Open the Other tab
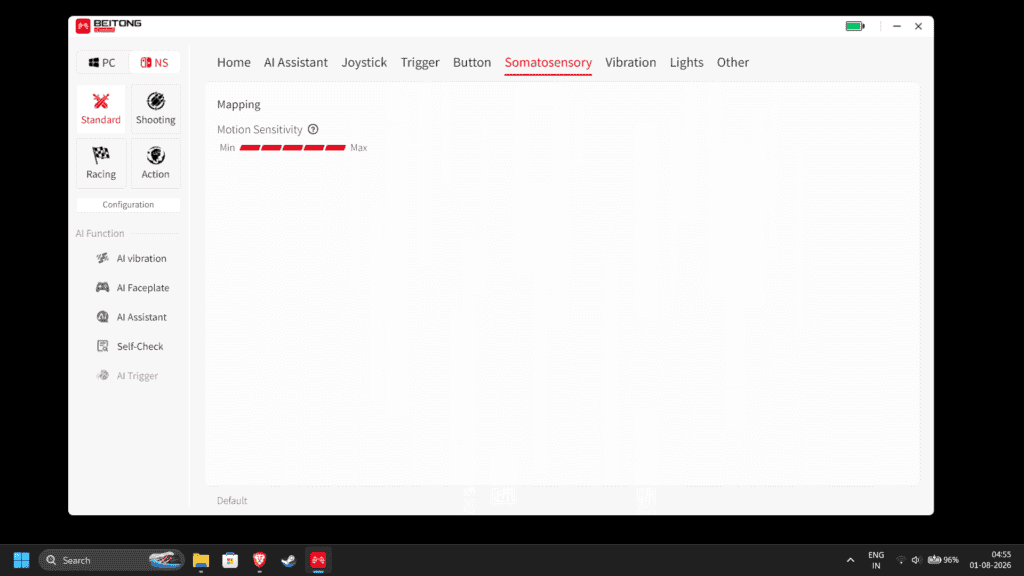The height and width of the screenshot is (576, 1024). coord(733,63)
